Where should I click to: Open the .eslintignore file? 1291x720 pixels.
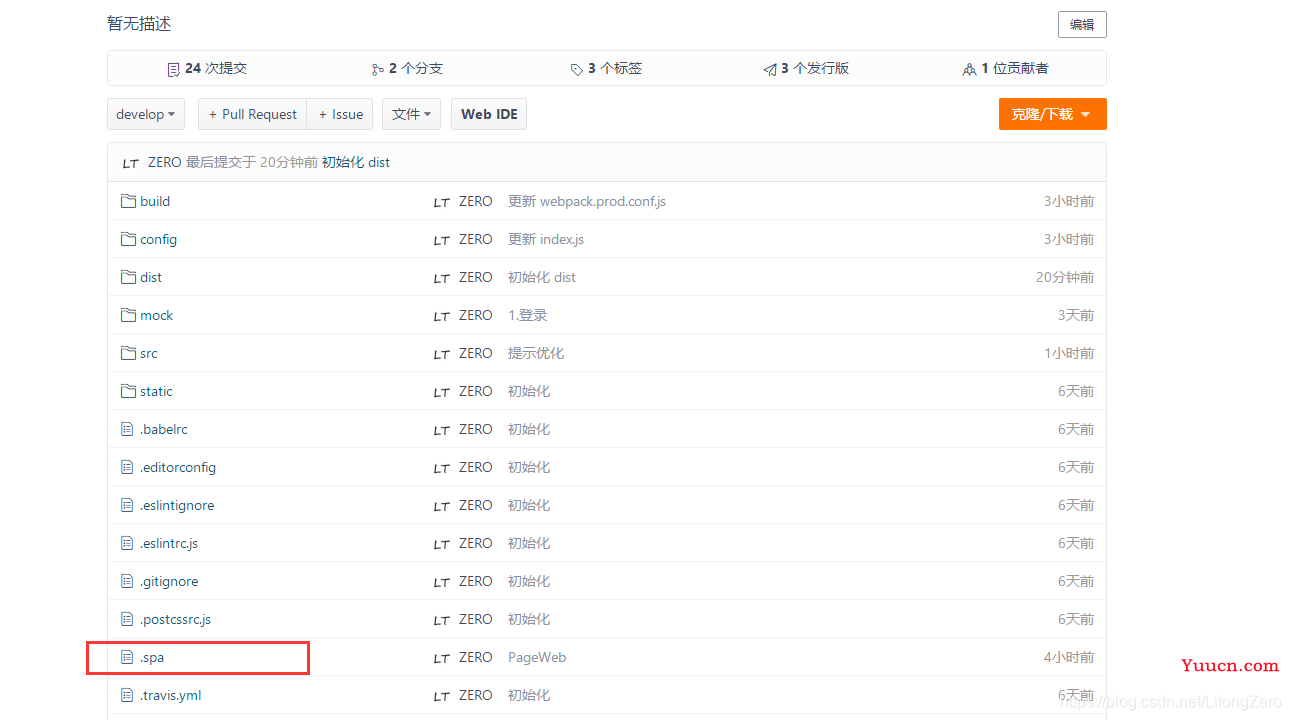click(177, 505)
